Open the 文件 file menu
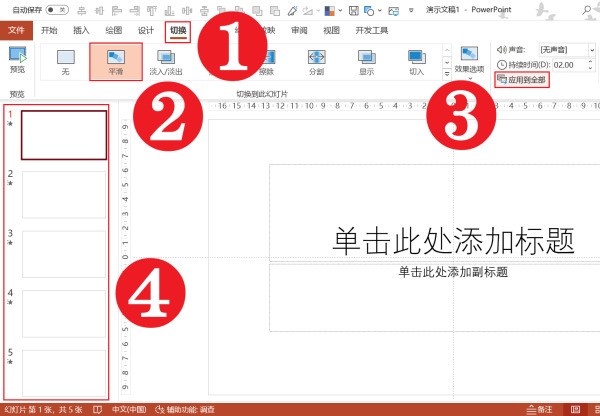Viewport: 600px width, 416px height. pos(15,30)
